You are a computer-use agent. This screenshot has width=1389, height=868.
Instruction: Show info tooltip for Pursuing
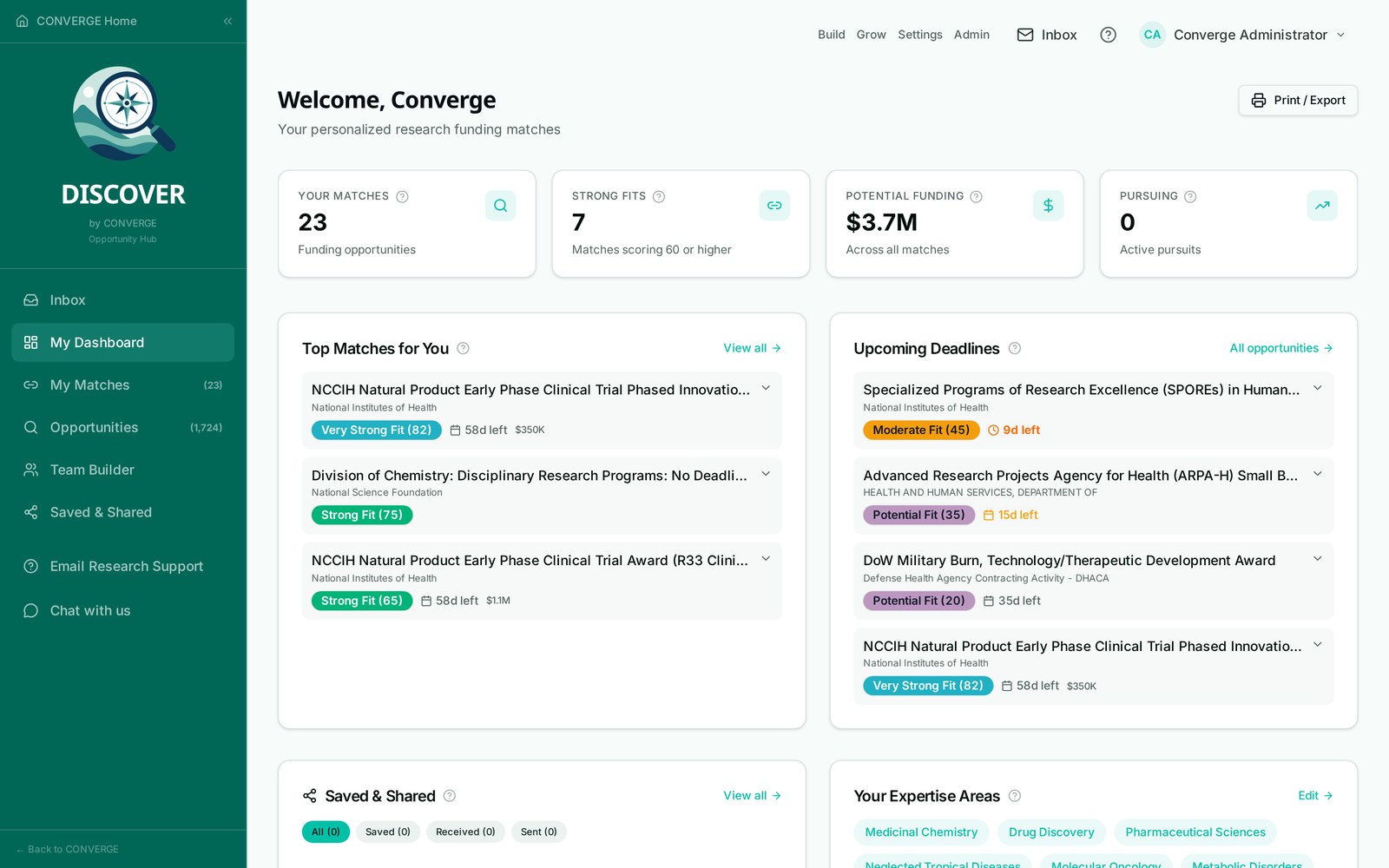click(1190, 196)
